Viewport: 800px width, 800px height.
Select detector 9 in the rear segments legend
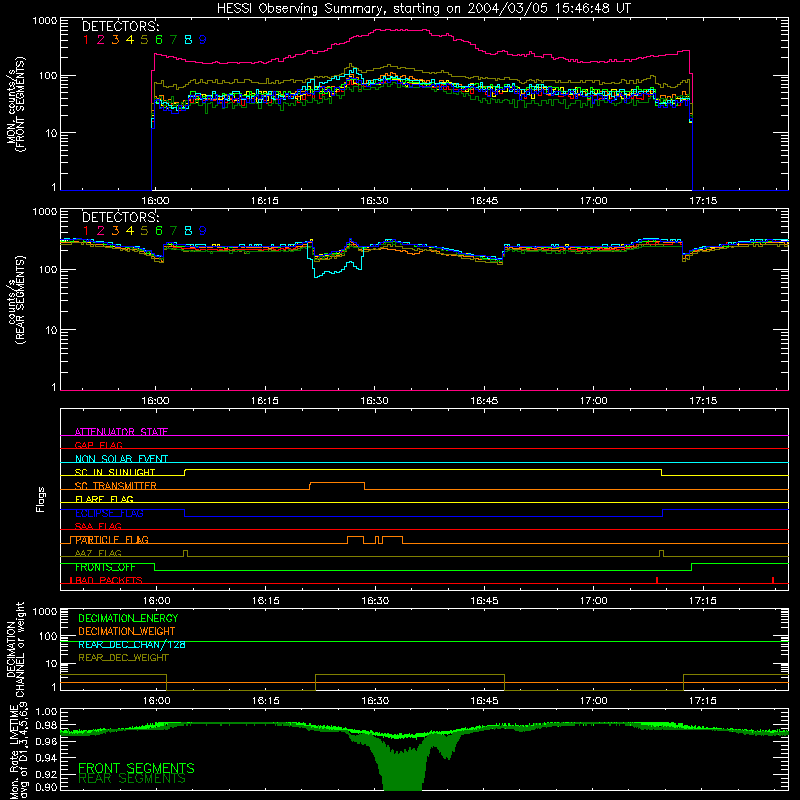[203, 231]
